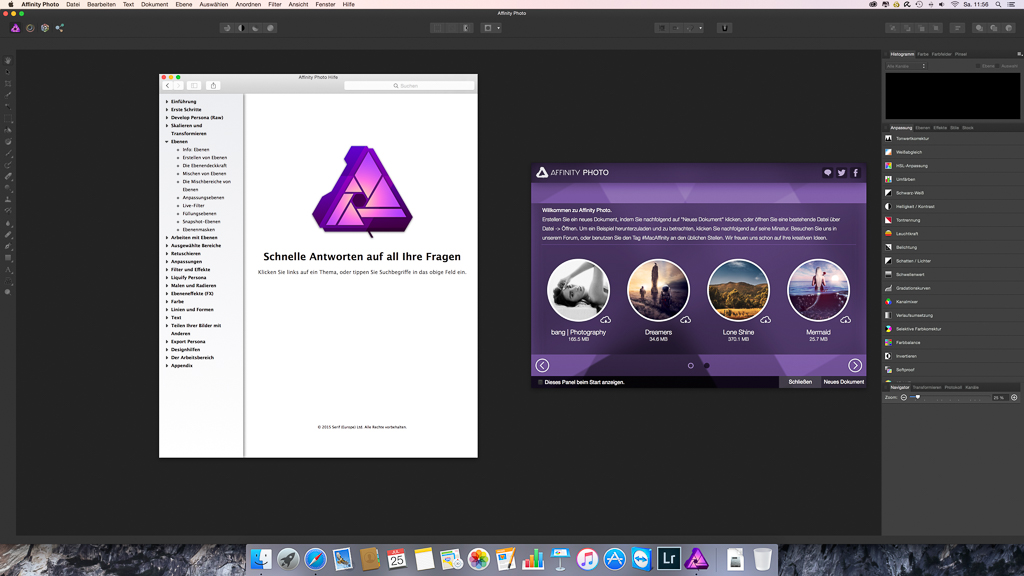This screenshot has height=576, width=1024.
Task: Click the Invertieren adjustment icon
Action: [x=888, y=356]
